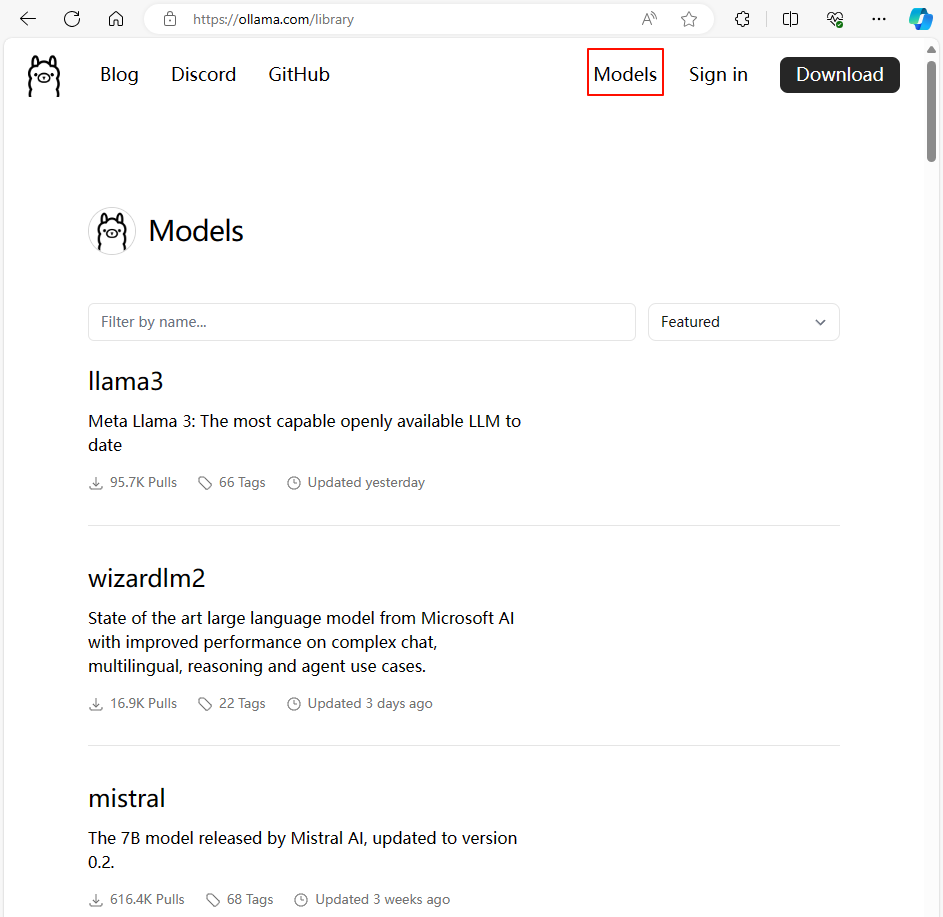Image resolution: width=943 pixels, height=917 pixels.
Task: Open browser Settings and more menu
Action: (879, 19)
